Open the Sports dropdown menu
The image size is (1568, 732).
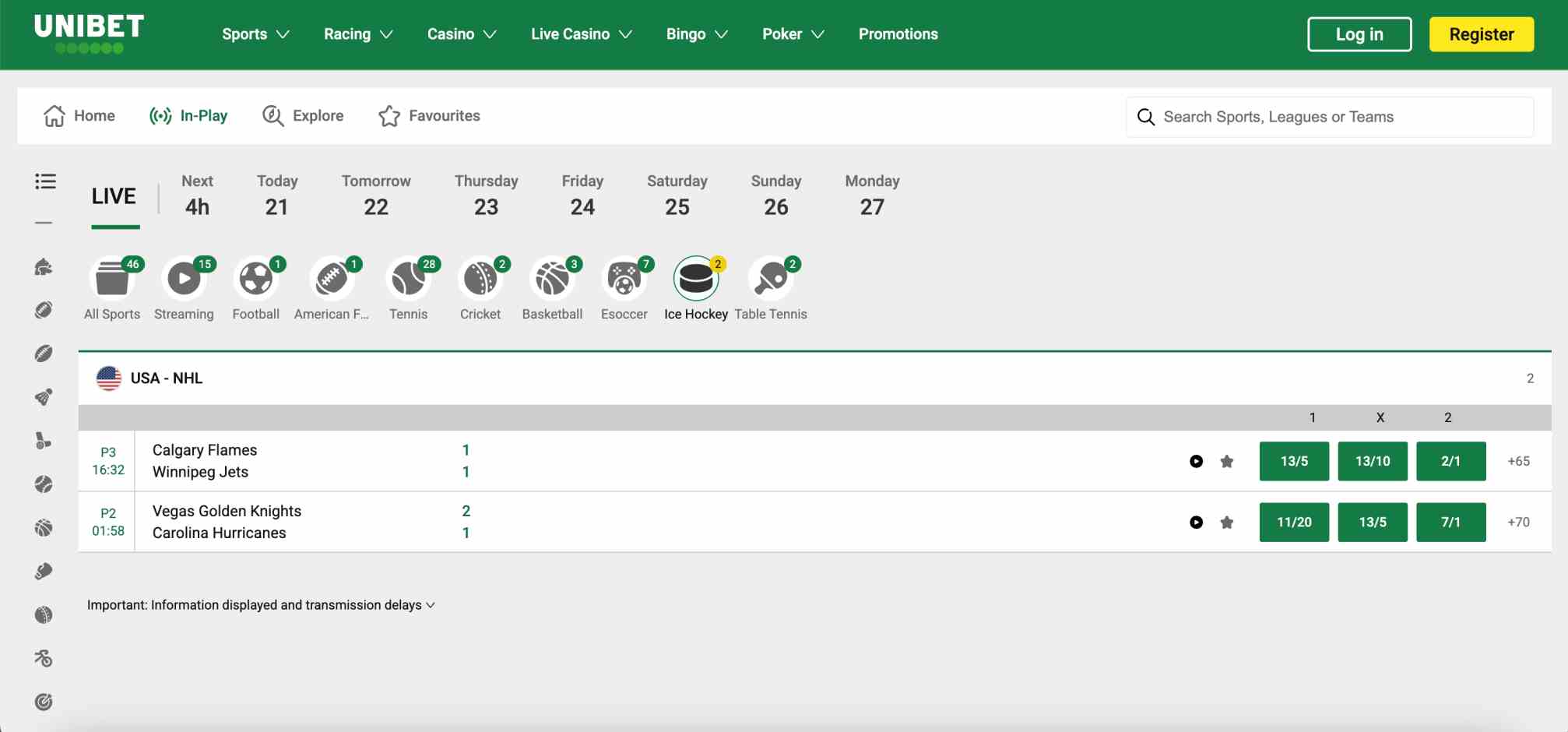[x=255, y=33]
